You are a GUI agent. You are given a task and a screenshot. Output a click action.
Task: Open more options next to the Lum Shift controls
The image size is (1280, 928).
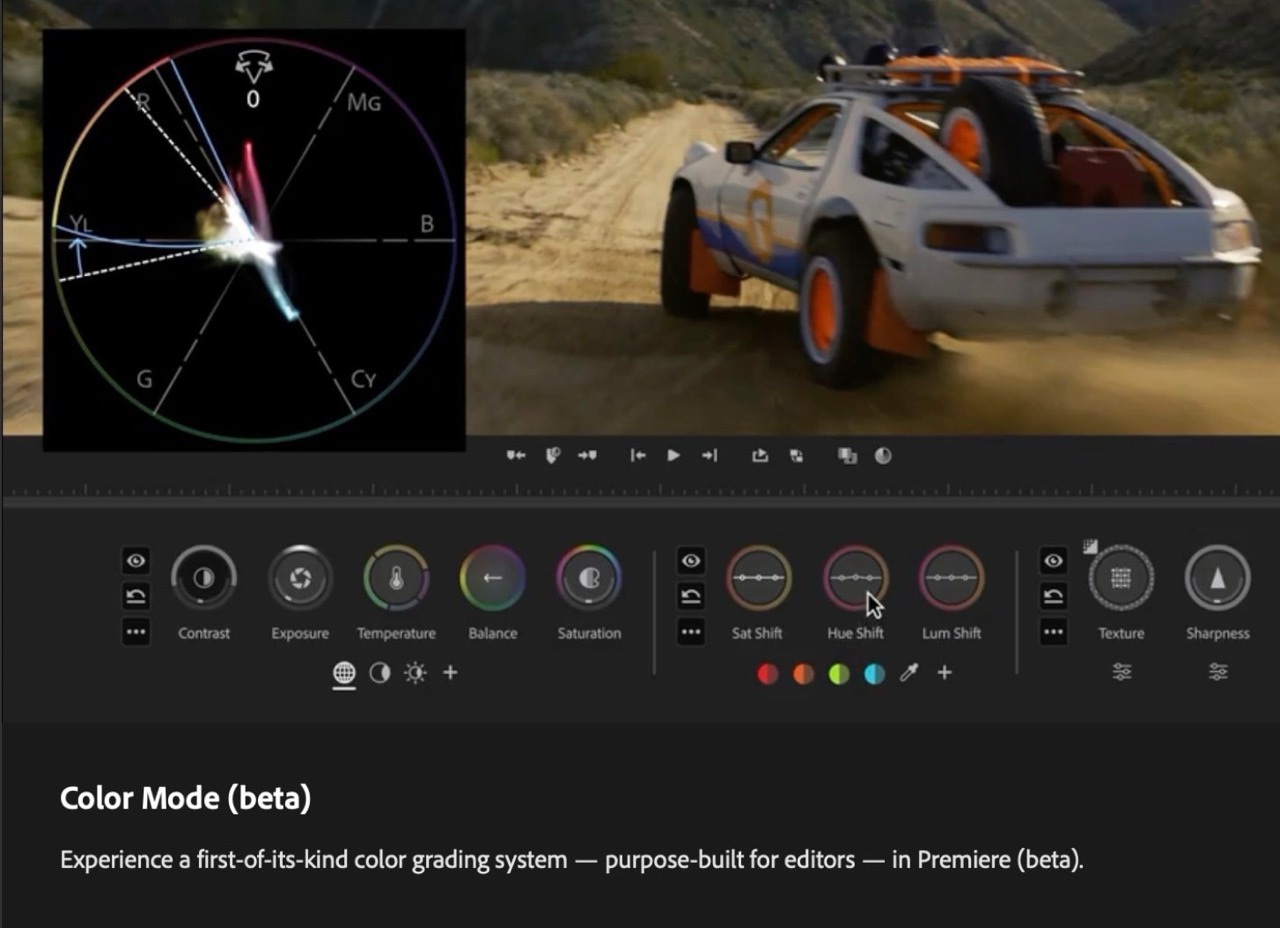(690, 632)
